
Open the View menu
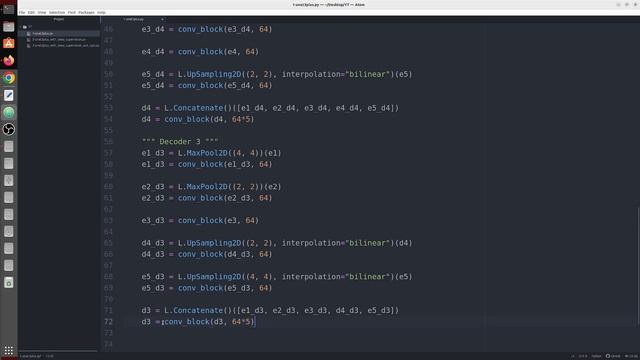pyautogui.click(x=42, y=12)
